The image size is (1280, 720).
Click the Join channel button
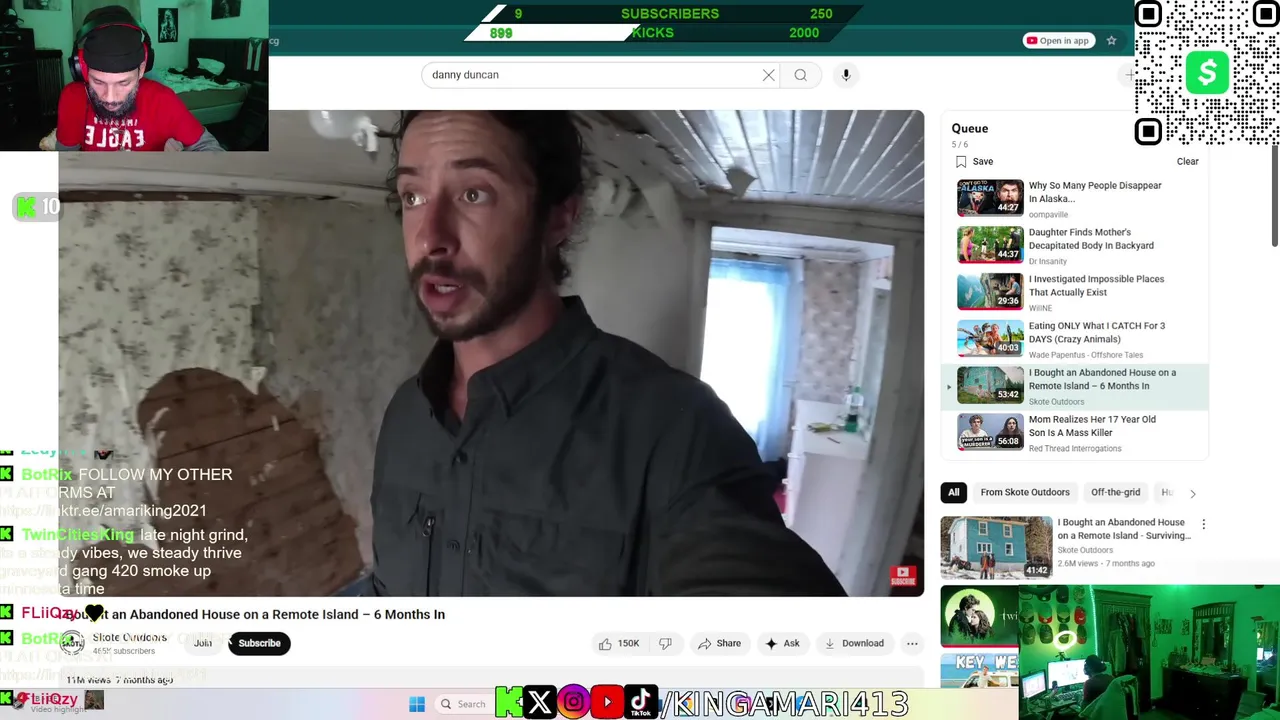tap(203, 643)
